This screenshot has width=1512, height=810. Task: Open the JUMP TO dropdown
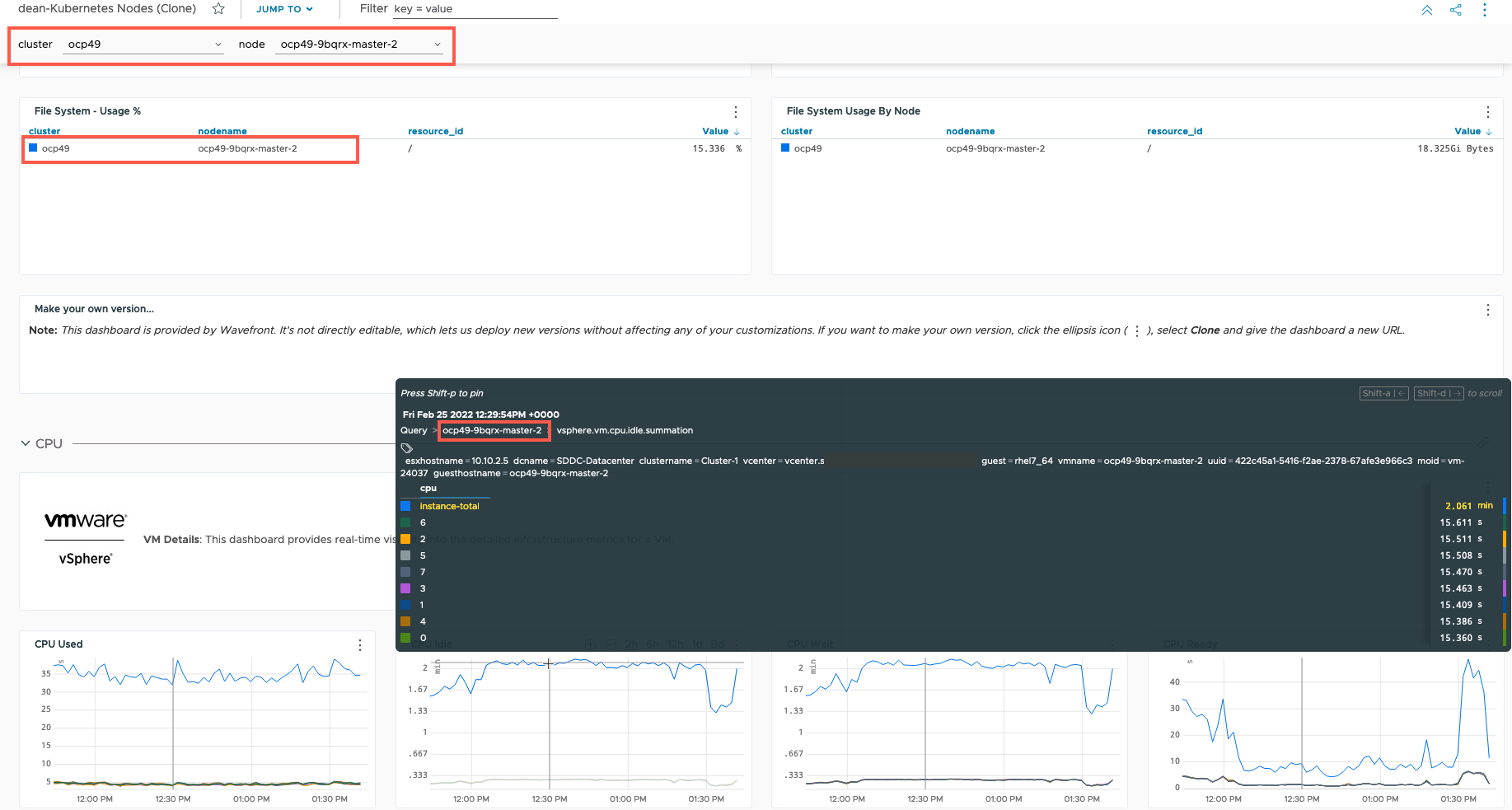284,9
